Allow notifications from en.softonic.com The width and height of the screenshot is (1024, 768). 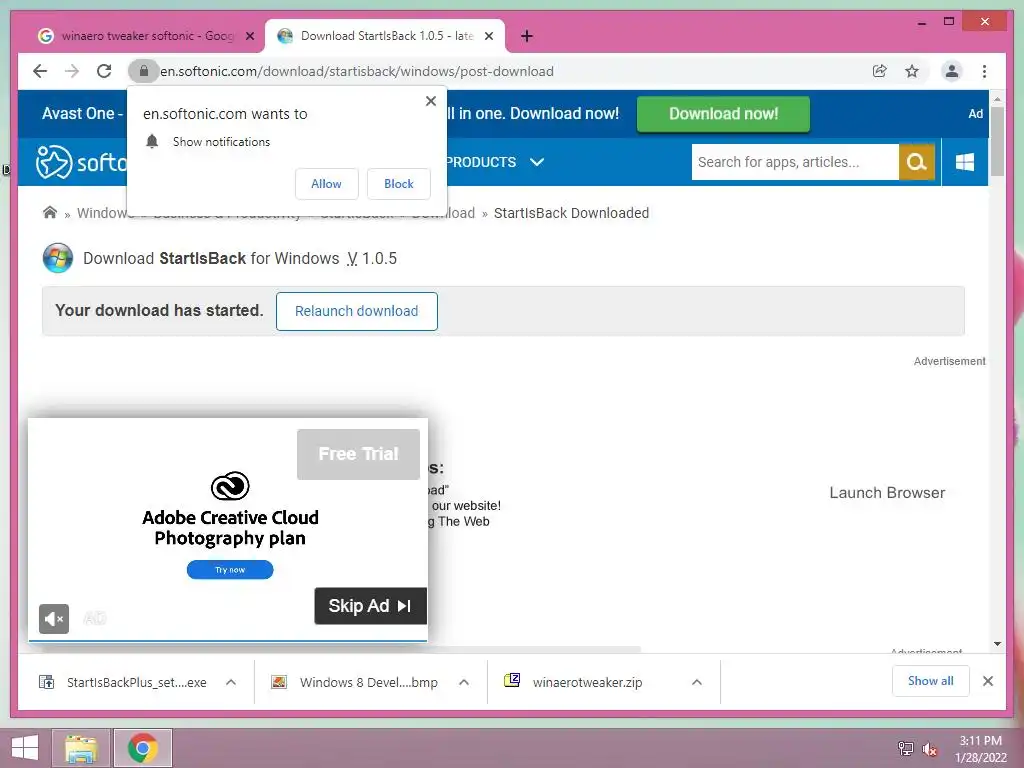click(x=327, y=184)
